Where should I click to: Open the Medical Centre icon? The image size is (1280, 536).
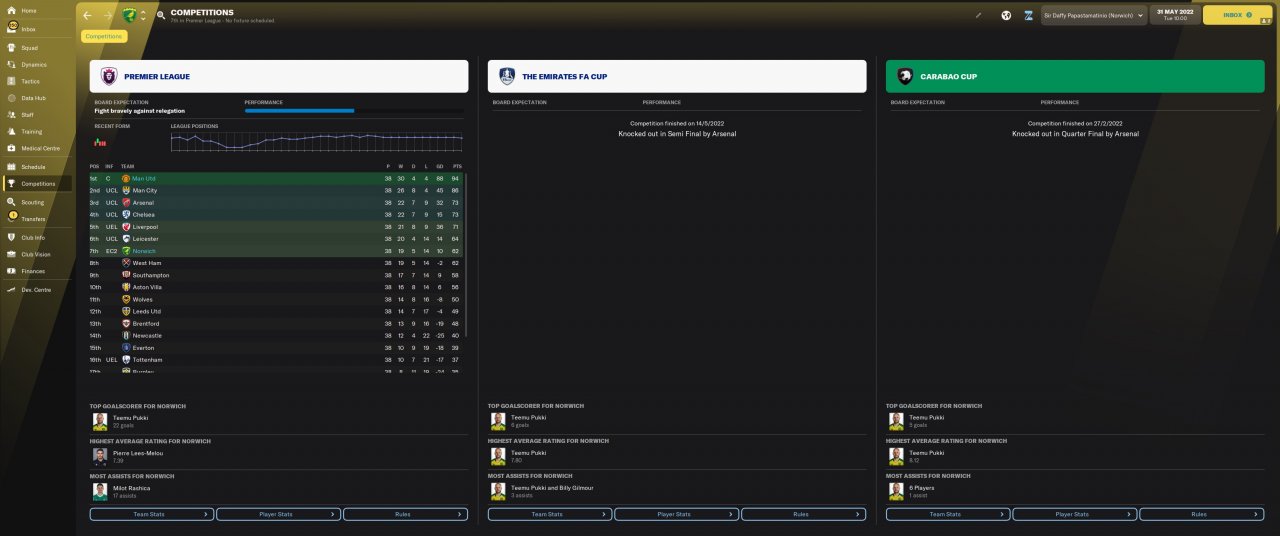pyautogui.click(x=11, y=148)
